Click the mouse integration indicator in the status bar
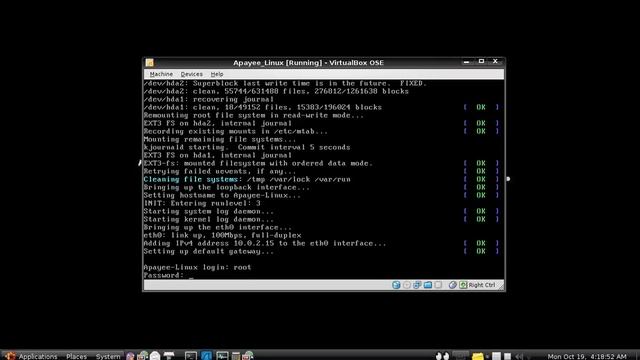This screenshot has width=640, height=360. click(453, 285)
